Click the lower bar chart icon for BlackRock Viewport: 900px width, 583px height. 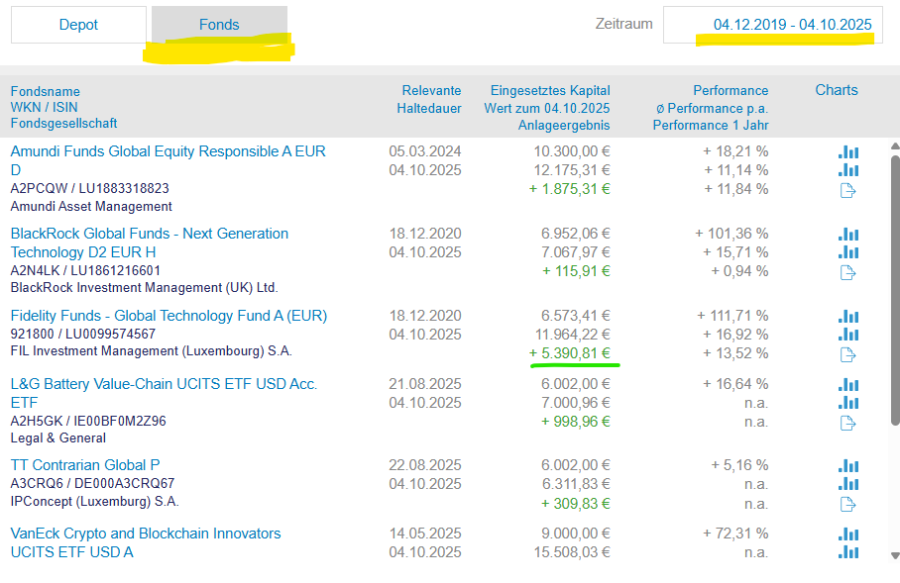848,253
